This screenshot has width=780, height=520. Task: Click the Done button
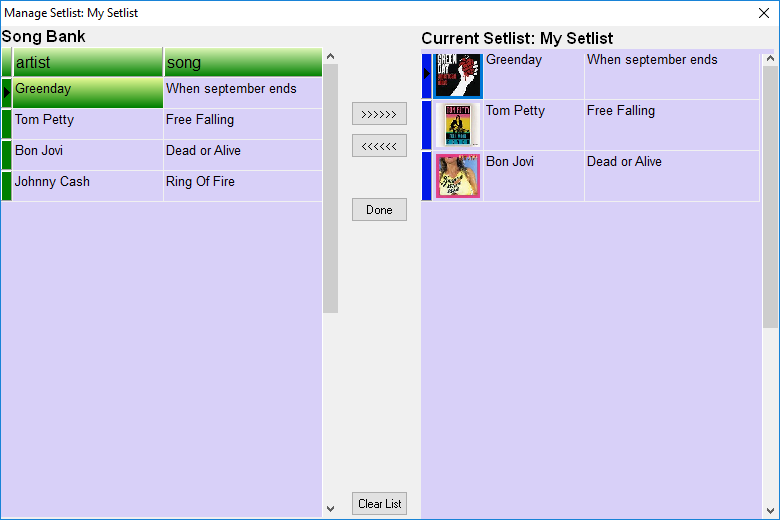pos(379,210)
